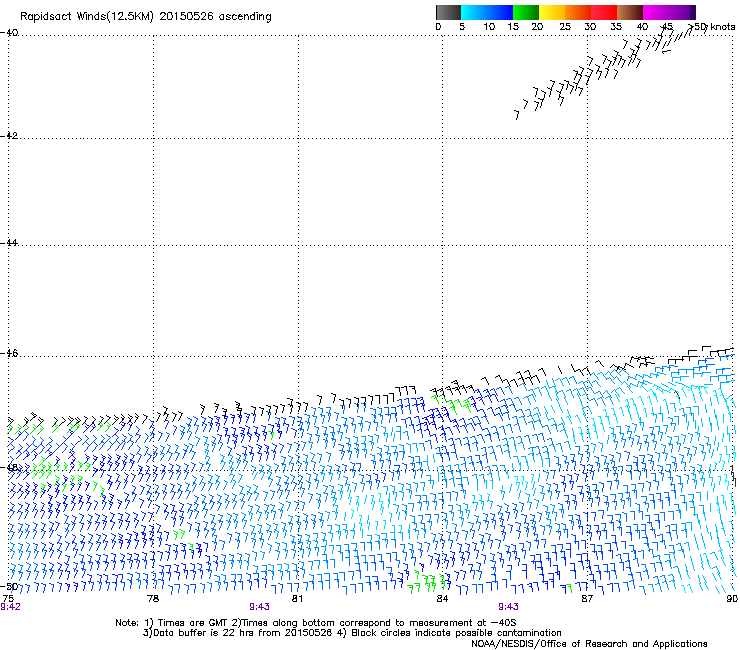The height and width of the screenshot is (650, 740).
Task: Click the longitude label '75'
Action: pyautogui.click(x=8, y=598)
